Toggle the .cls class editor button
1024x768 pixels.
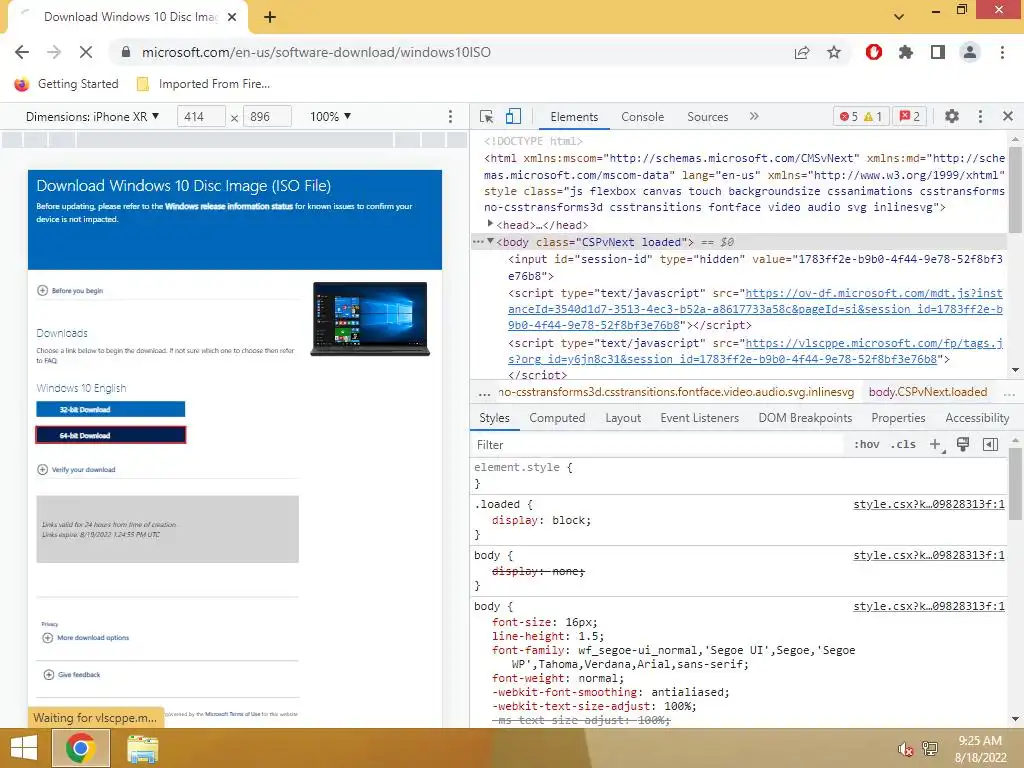tap(903, 445)
